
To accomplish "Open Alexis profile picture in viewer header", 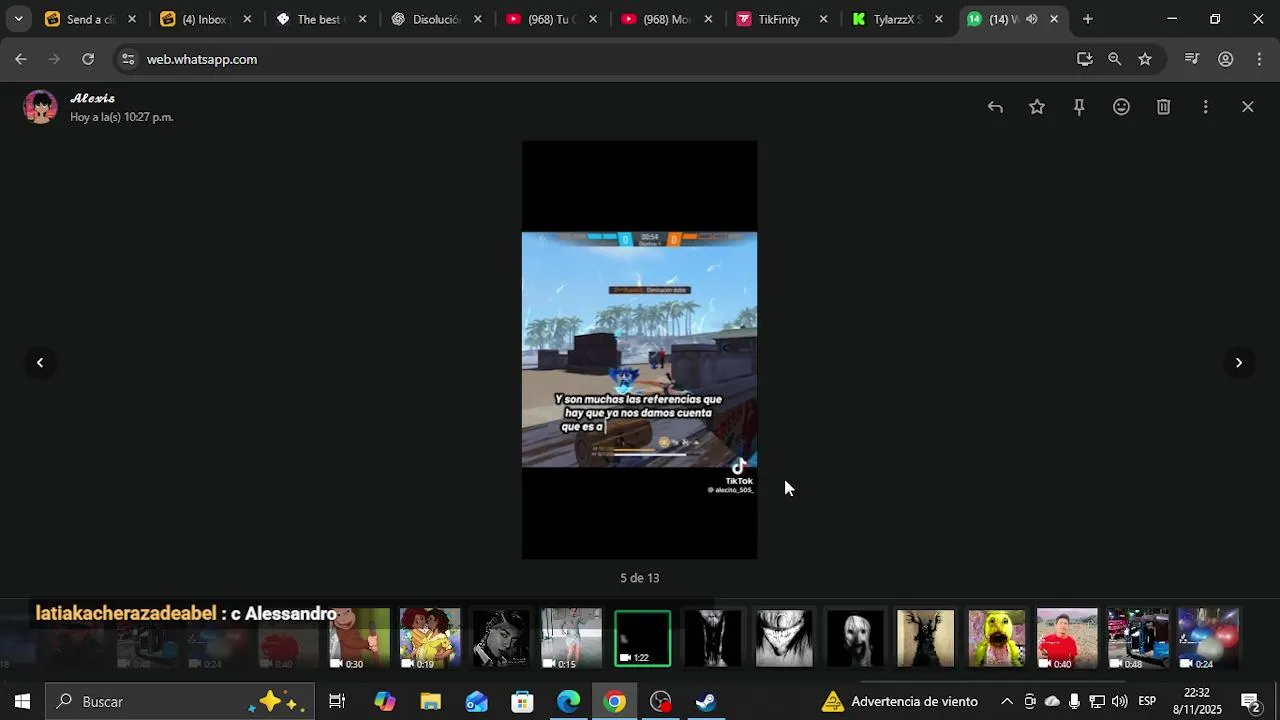I will coord(40,107).
